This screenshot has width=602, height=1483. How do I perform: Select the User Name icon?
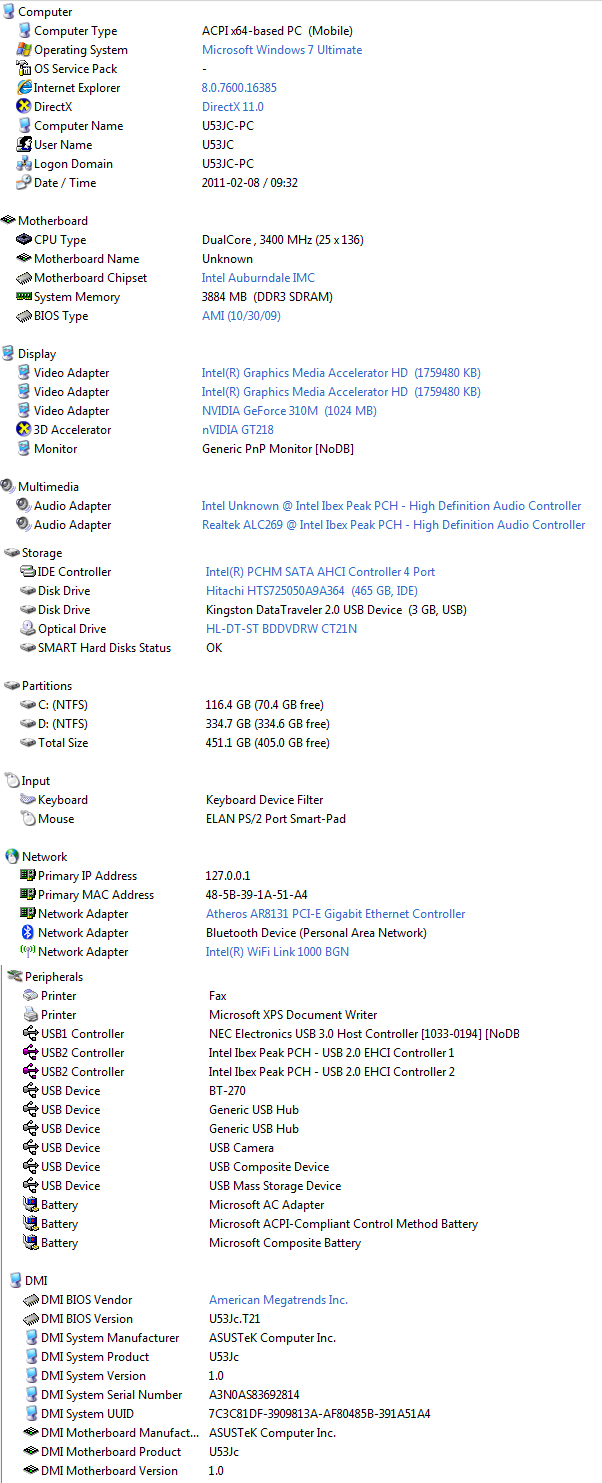point(25,145)
